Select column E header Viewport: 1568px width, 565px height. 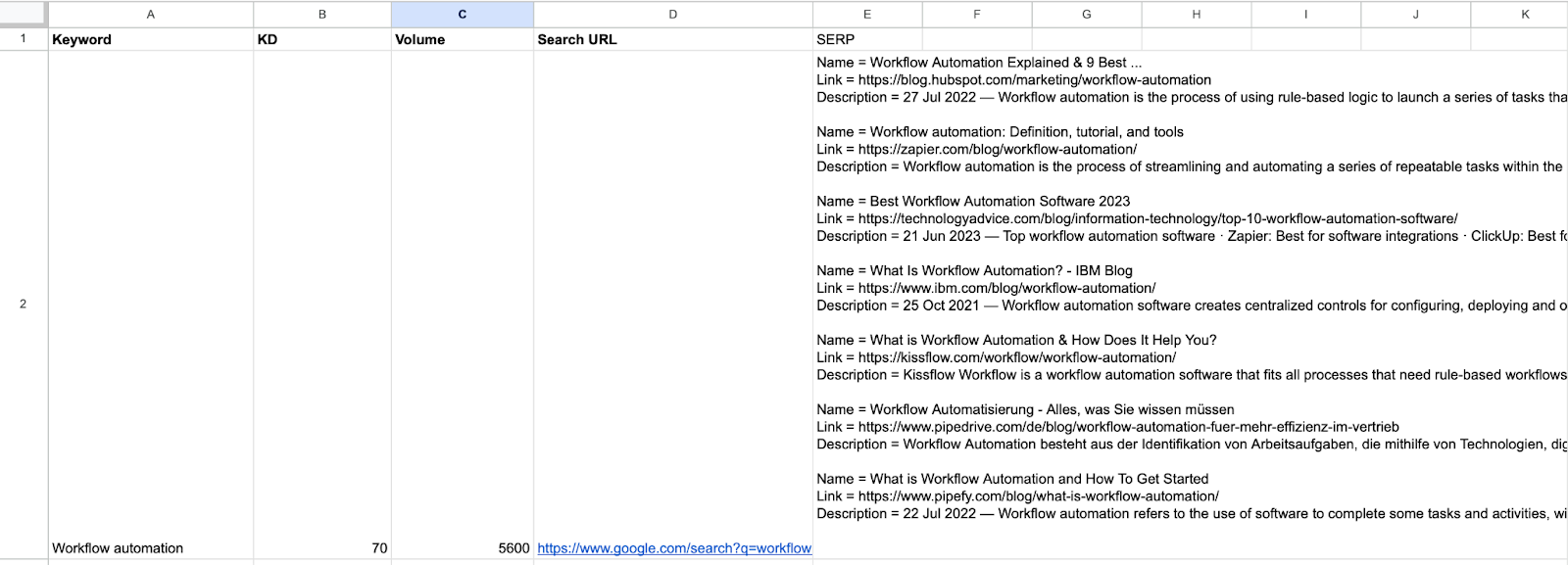point(867,14)
